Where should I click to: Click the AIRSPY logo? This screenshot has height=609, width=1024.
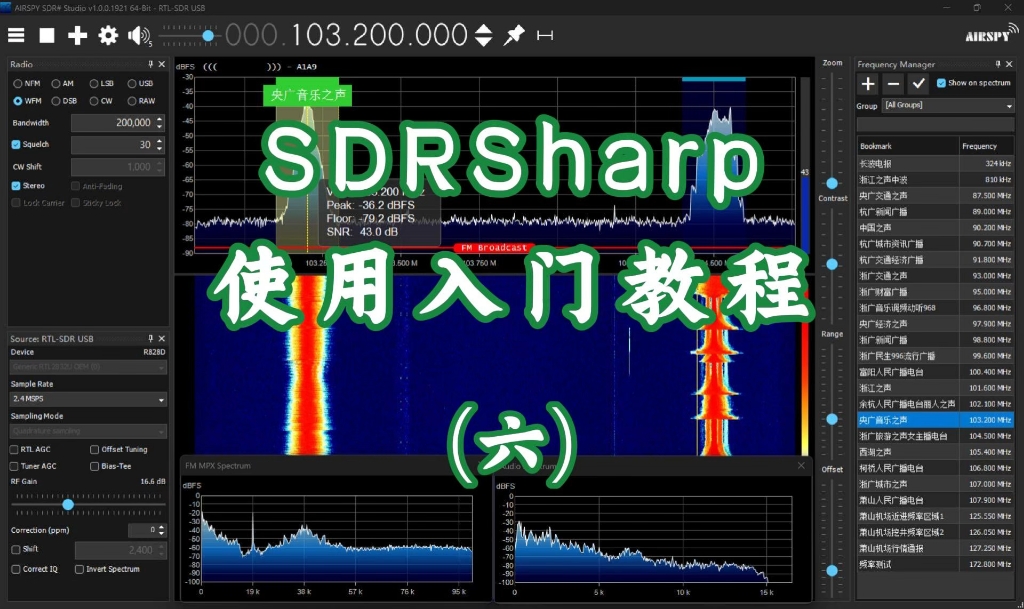991,34
